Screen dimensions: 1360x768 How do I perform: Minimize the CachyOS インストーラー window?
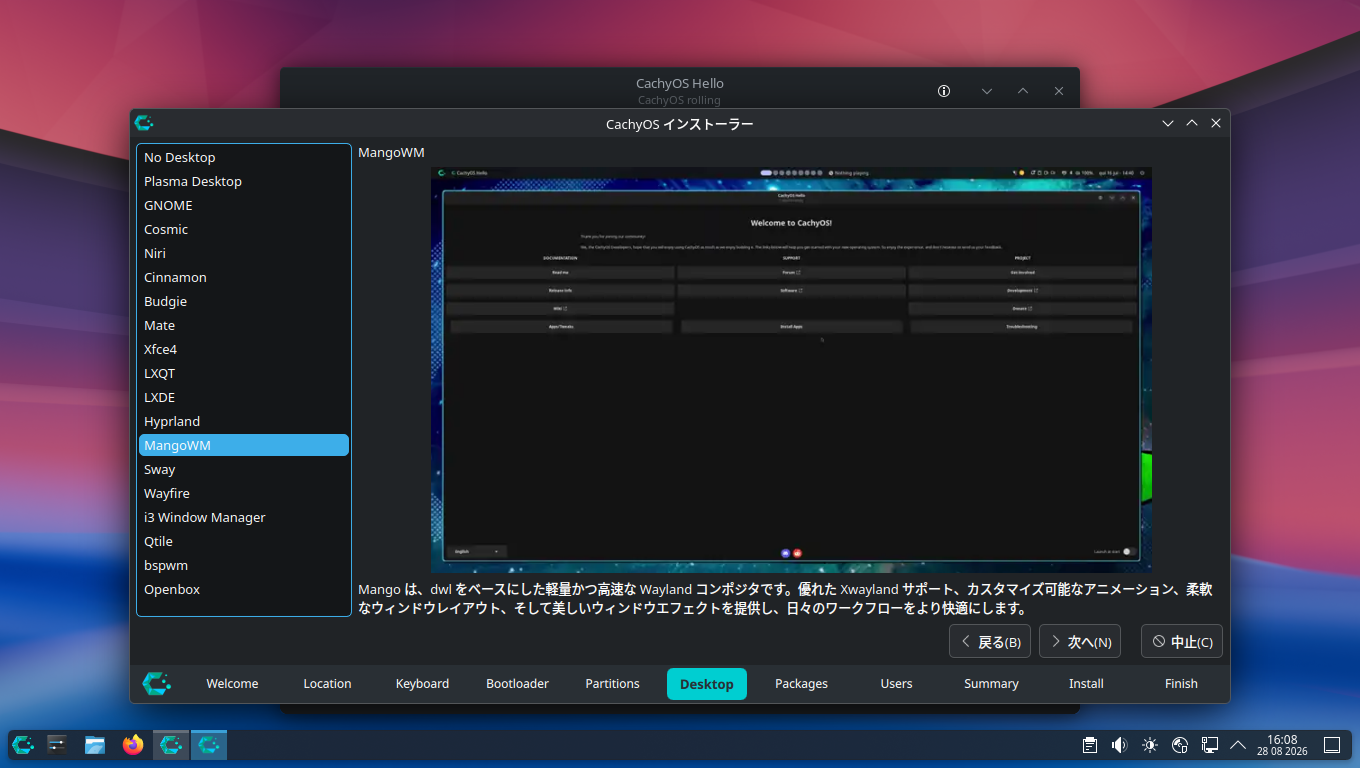point(1168,123)
